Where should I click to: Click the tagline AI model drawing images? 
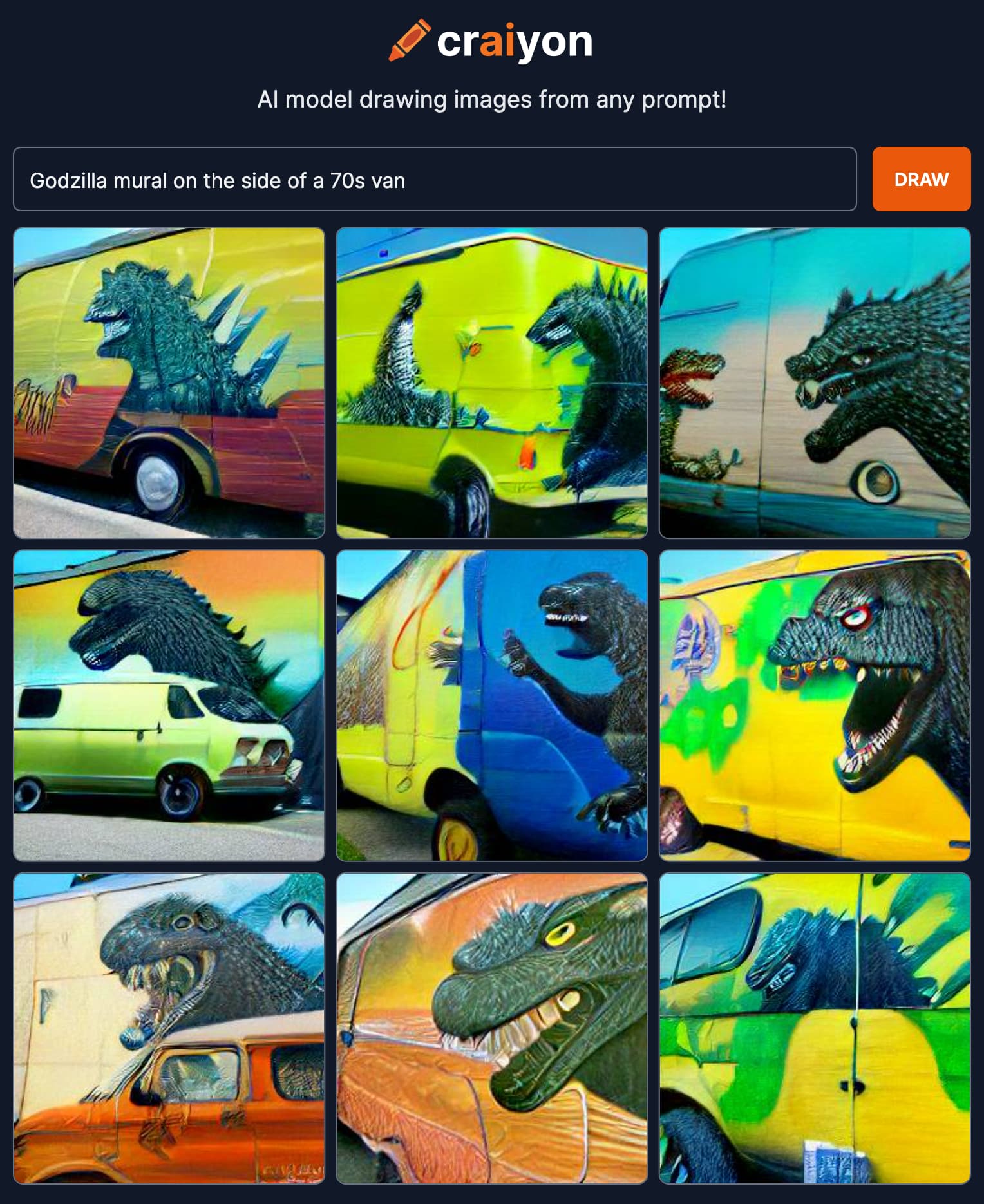click(492, 100)
